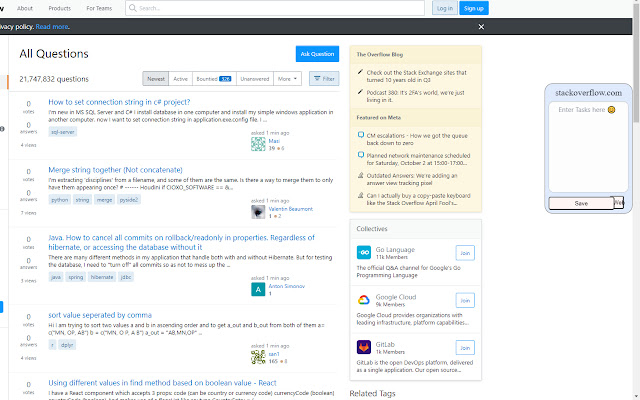Open the For Teams menu item

coord(99,8)
